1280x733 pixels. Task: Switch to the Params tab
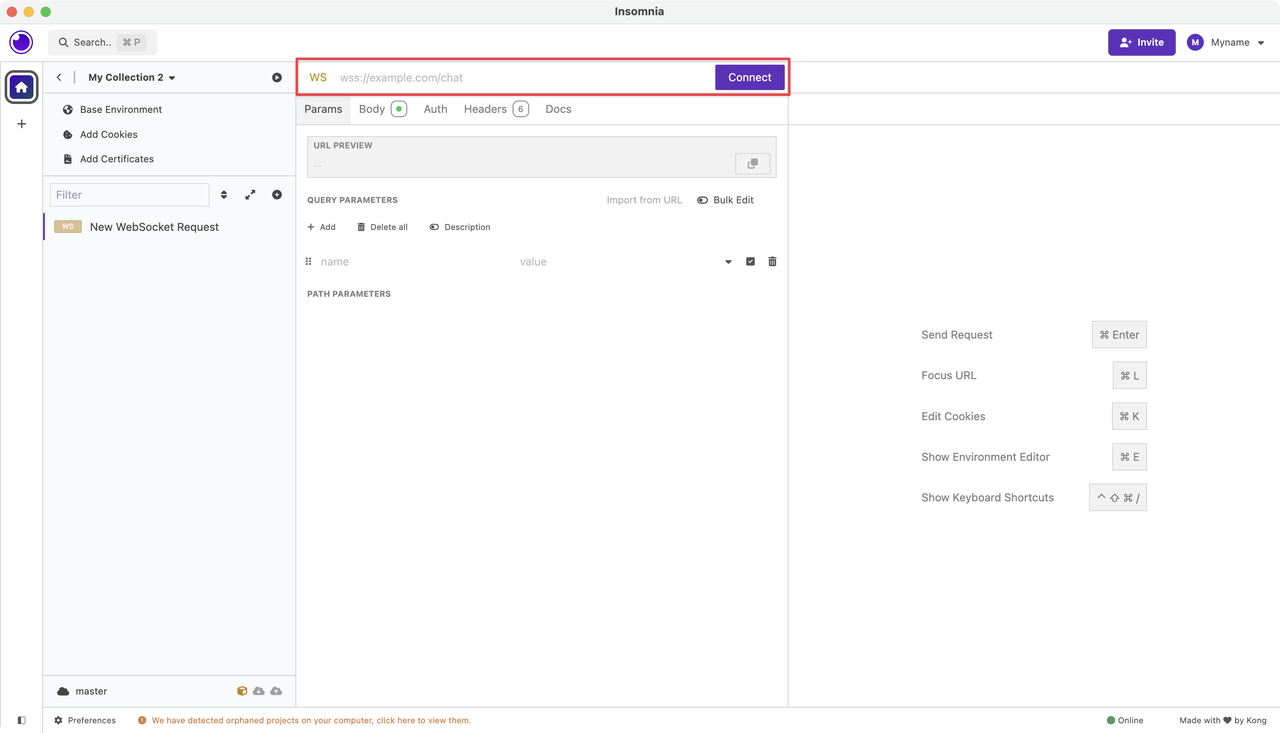323,109
